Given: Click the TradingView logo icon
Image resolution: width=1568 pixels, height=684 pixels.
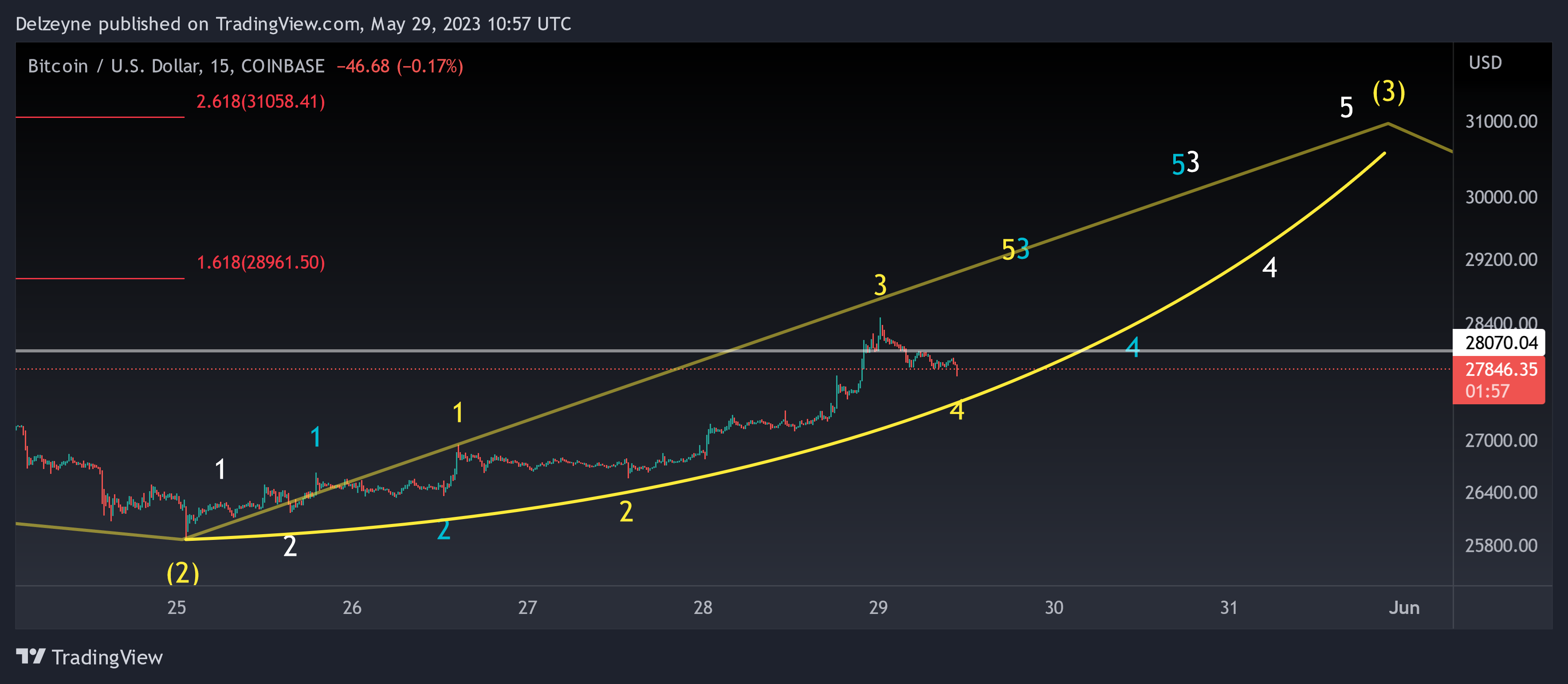Looking at the screenshot, I should pos(31,656).
